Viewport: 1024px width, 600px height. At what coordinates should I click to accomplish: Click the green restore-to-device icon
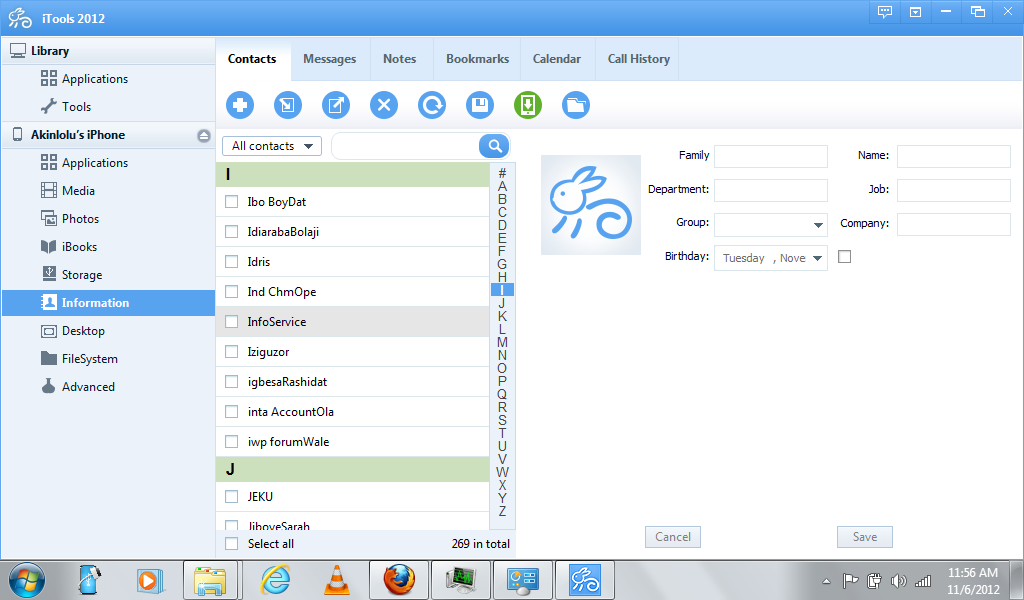(528, 105)
